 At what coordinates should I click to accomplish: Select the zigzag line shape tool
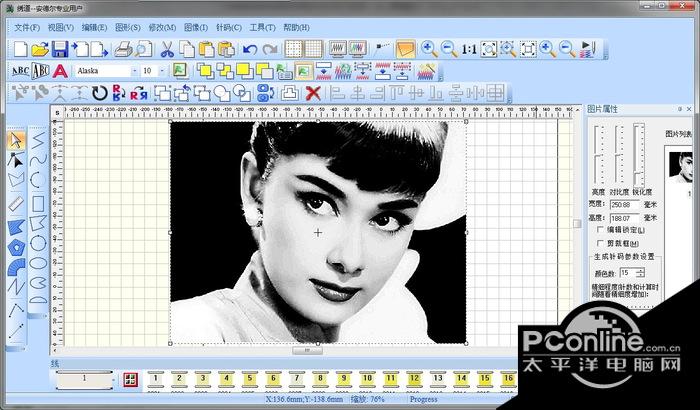(x=38, y=140)
